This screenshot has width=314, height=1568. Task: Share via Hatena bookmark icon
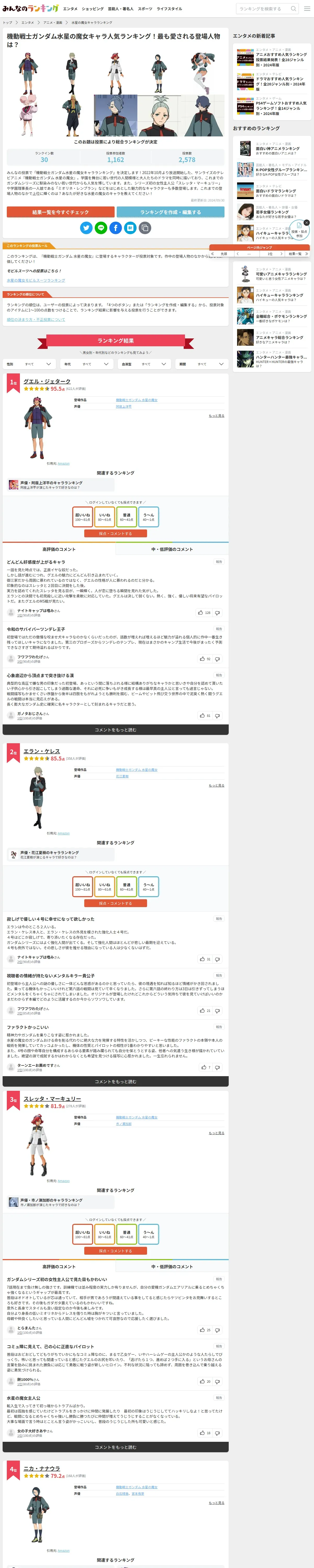pyautogui.click(x=130, y=228)
